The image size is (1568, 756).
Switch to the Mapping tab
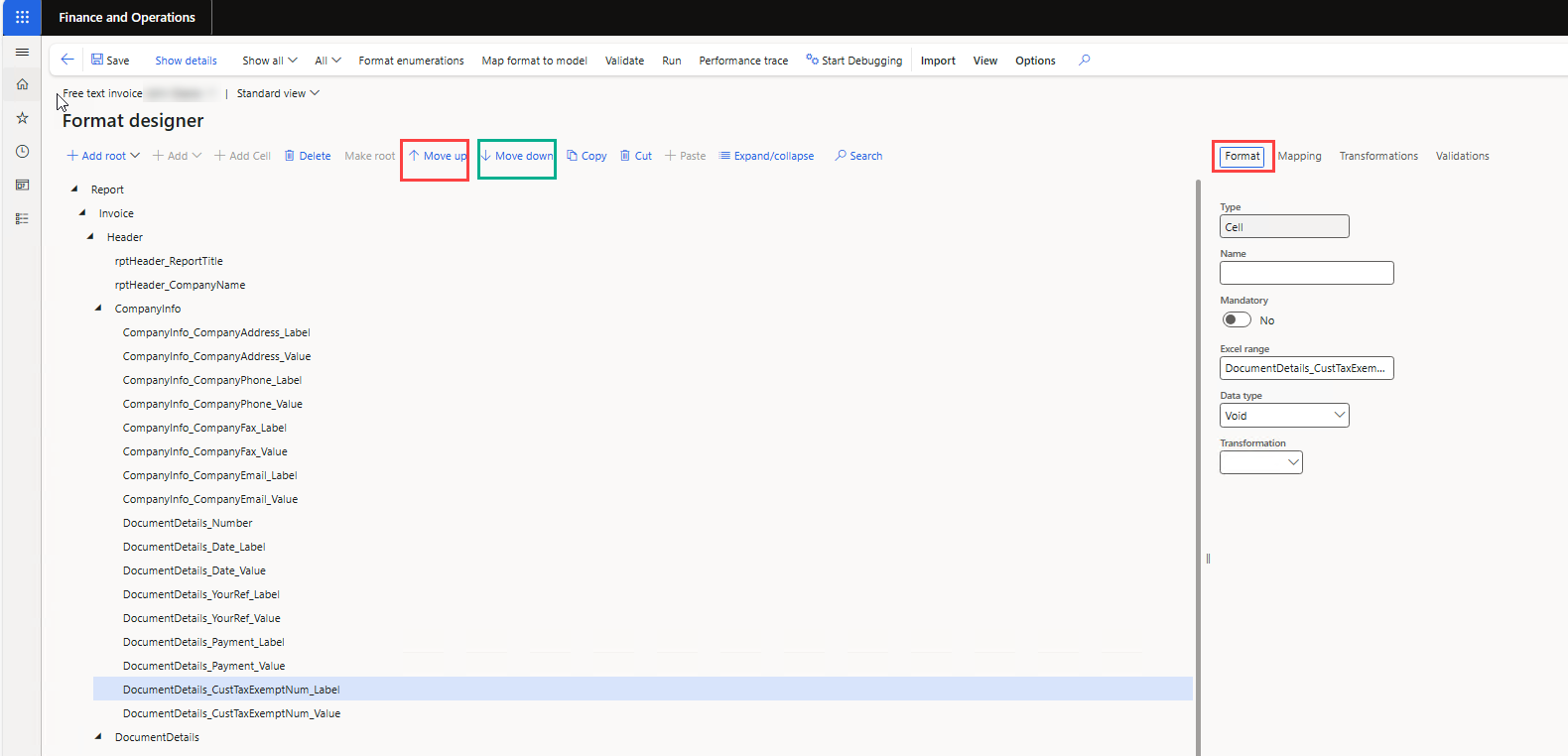point(1299,156)
